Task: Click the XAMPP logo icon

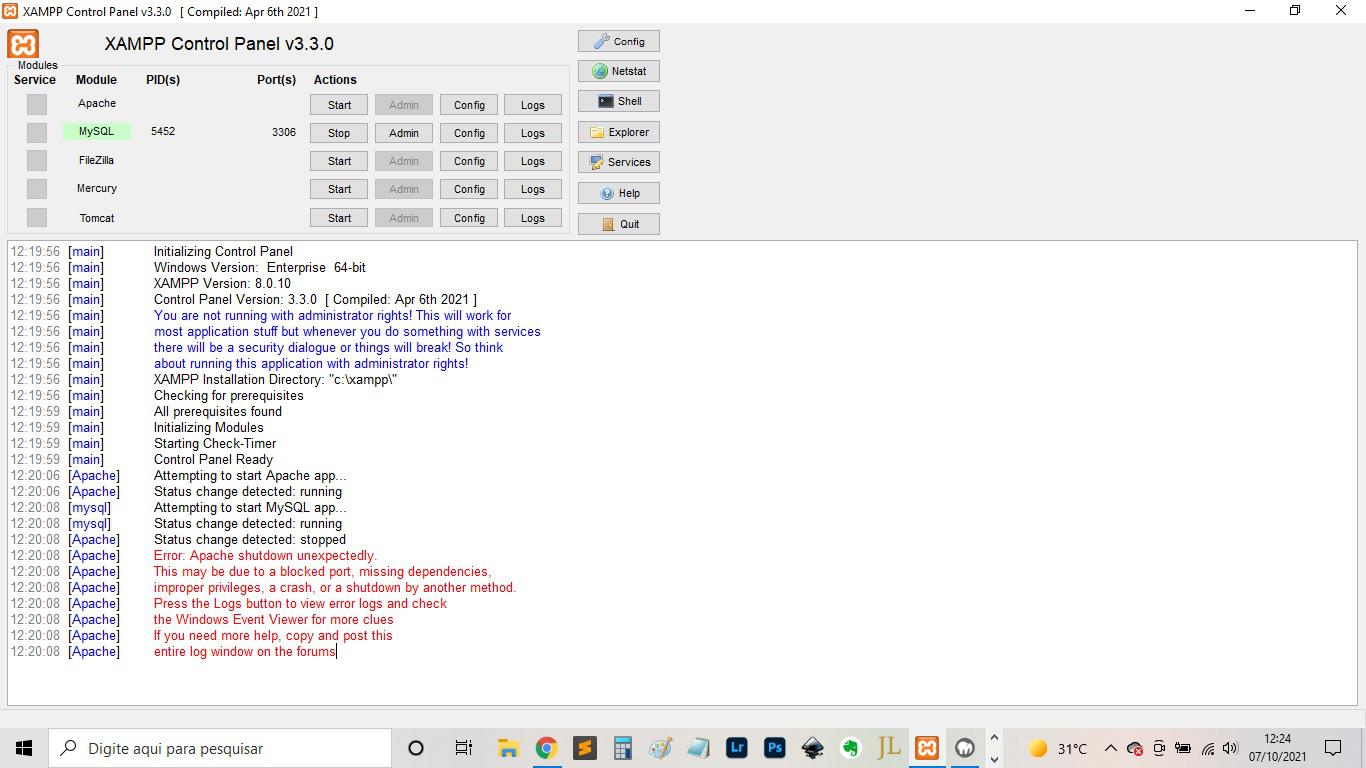Action: pos(23,44)
